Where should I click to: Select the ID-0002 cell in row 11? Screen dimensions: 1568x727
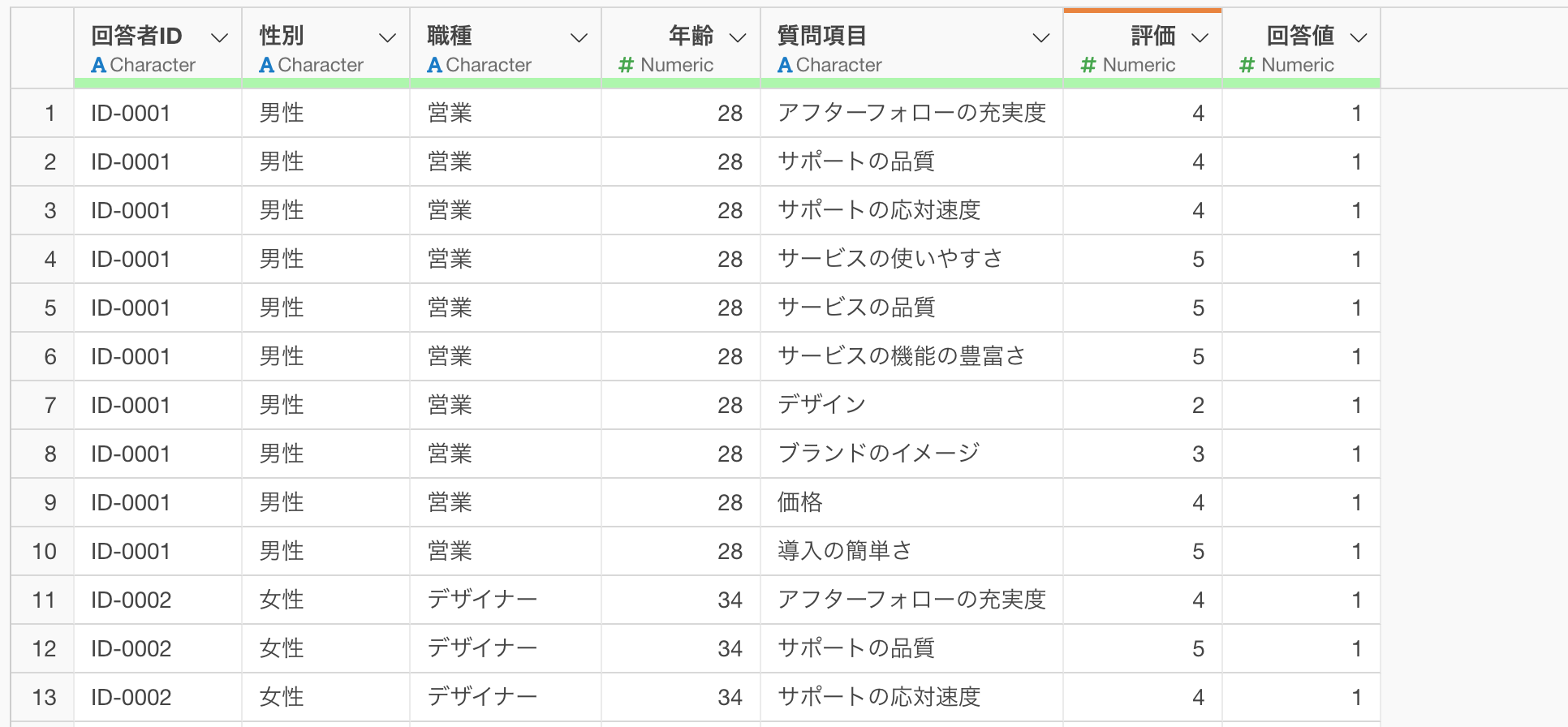(x=131, y=600)
